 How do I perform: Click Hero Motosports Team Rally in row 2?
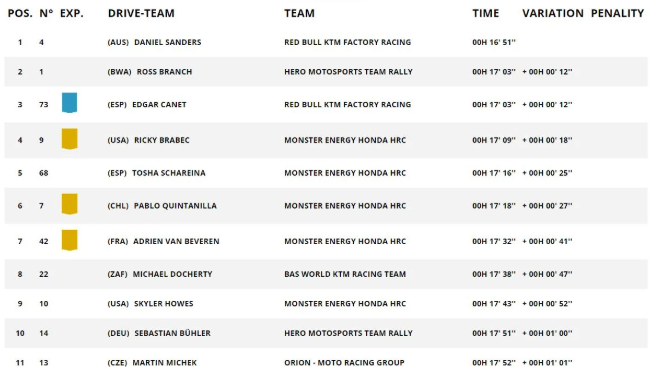tap(348, 72)
